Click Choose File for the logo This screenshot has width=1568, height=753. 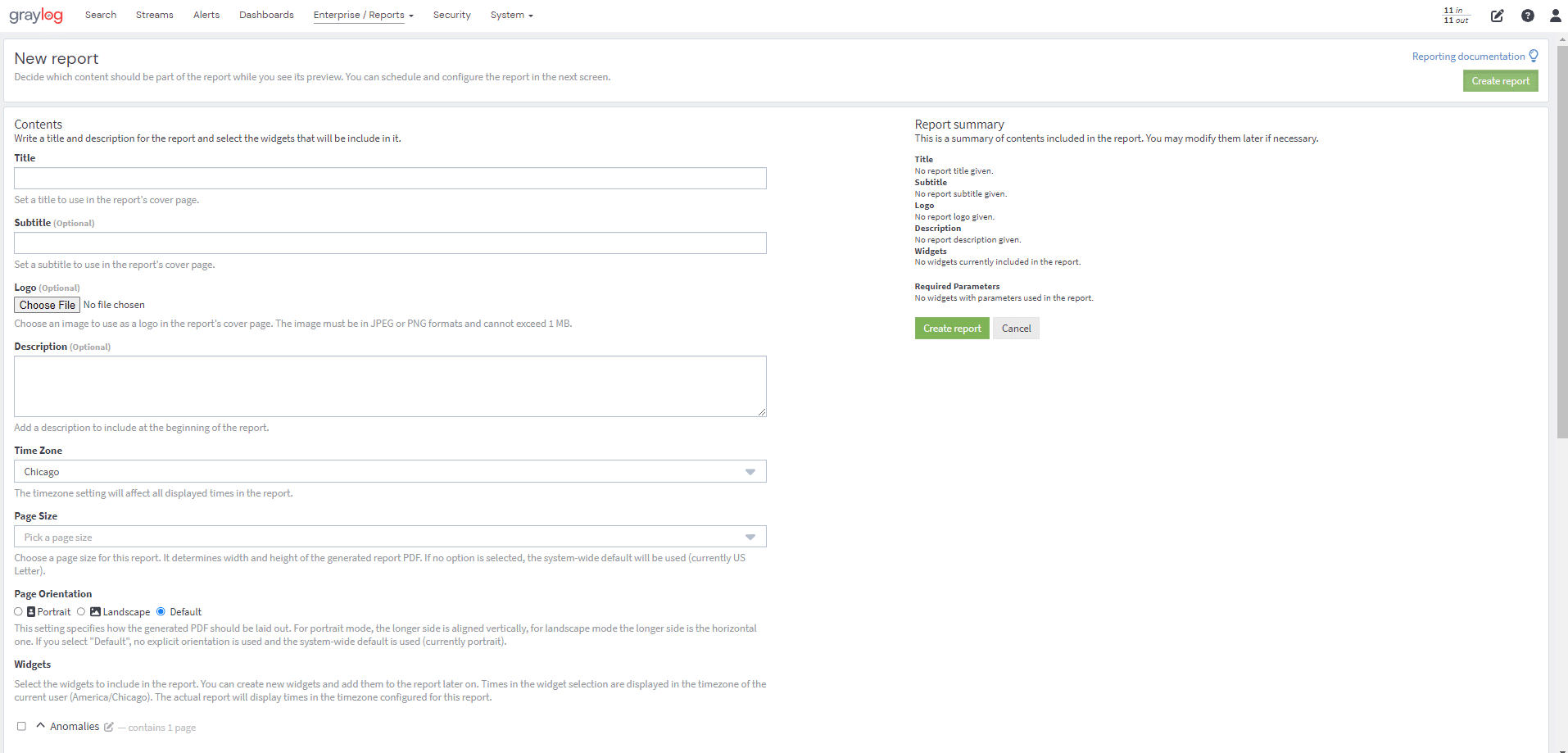tap(47, 305)
